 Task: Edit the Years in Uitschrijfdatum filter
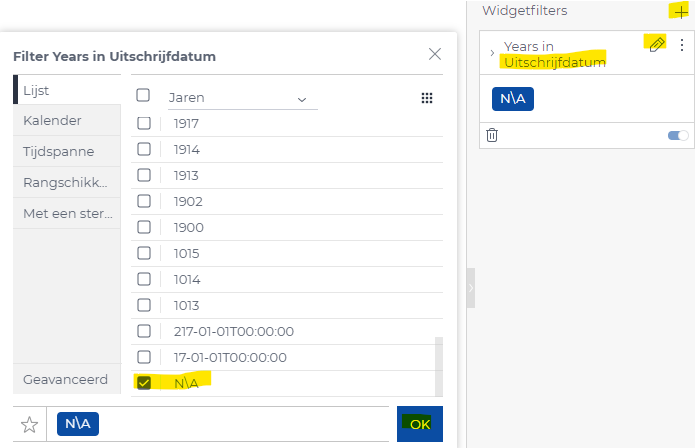pyautogui.click(x=656, y=44)
